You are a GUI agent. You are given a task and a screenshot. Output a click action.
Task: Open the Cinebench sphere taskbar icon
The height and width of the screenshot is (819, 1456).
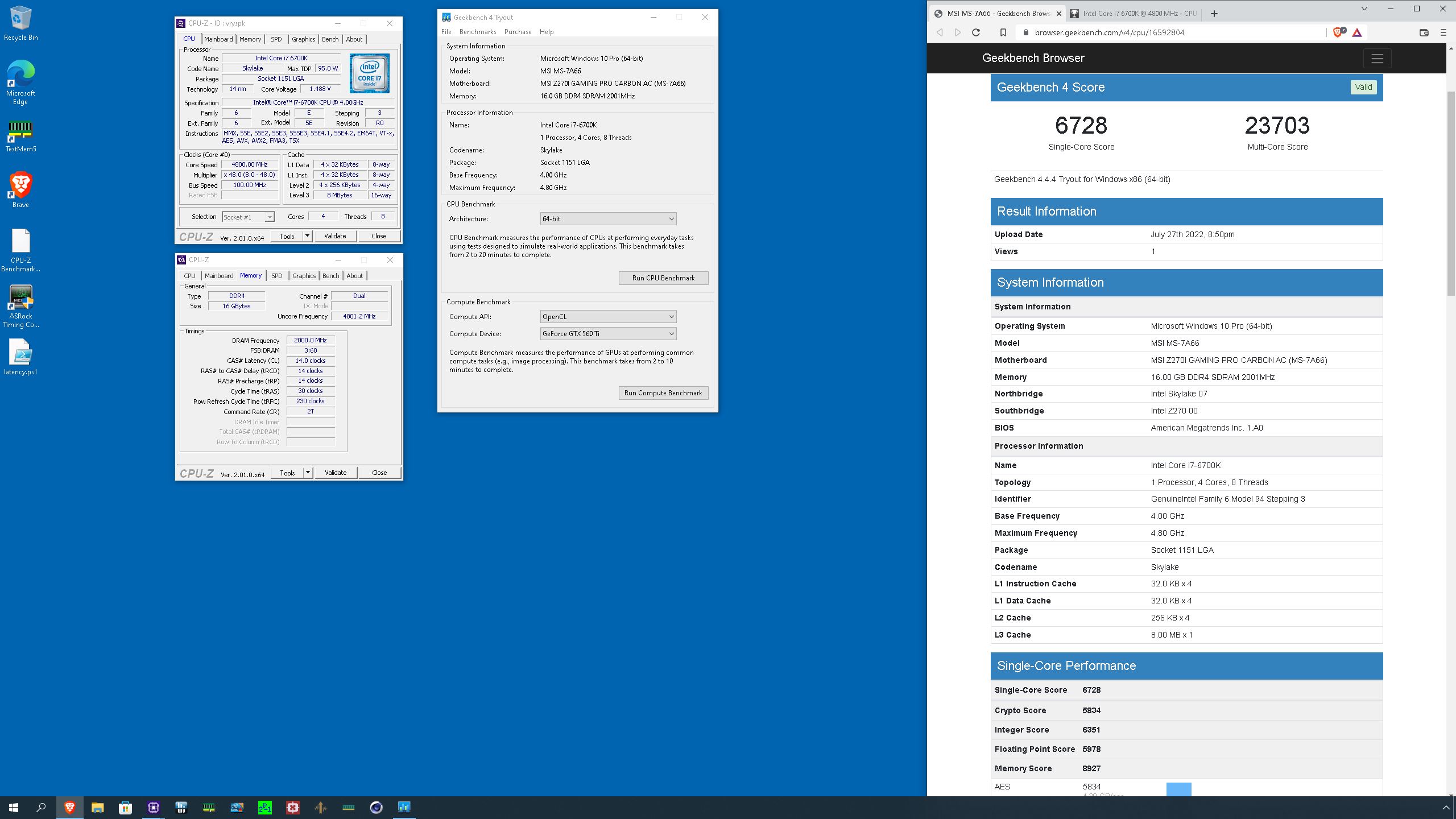pos(376,807)
